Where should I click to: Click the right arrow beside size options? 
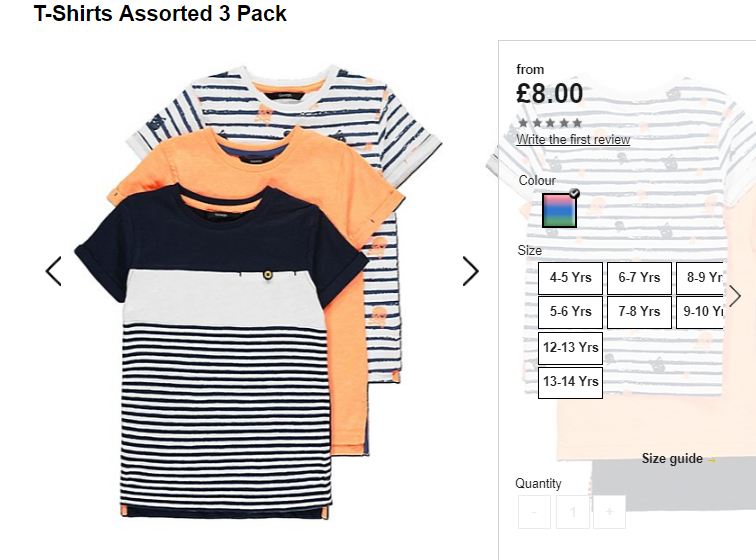[x=734, y=296]
